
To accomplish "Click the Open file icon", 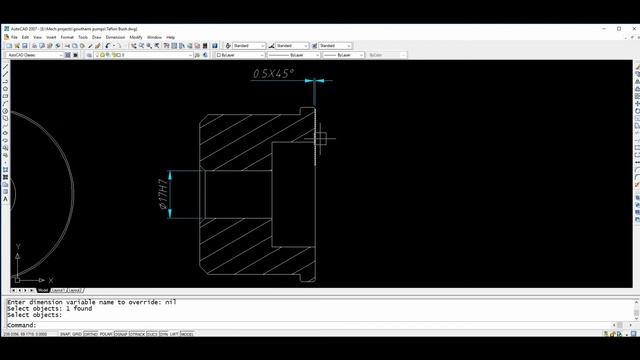I will 17,46.
